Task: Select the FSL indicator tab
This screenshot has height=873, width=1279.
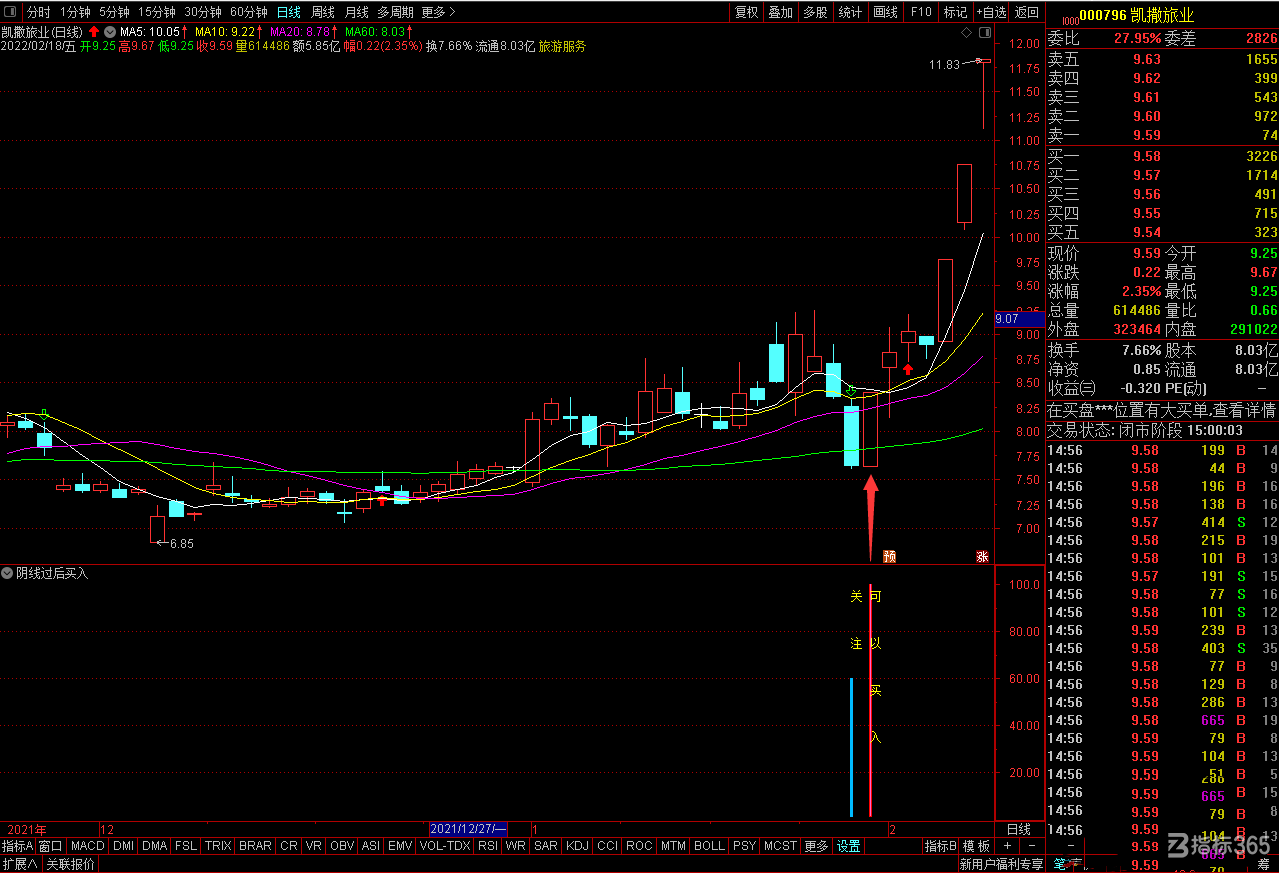Action: click(186, 846)
